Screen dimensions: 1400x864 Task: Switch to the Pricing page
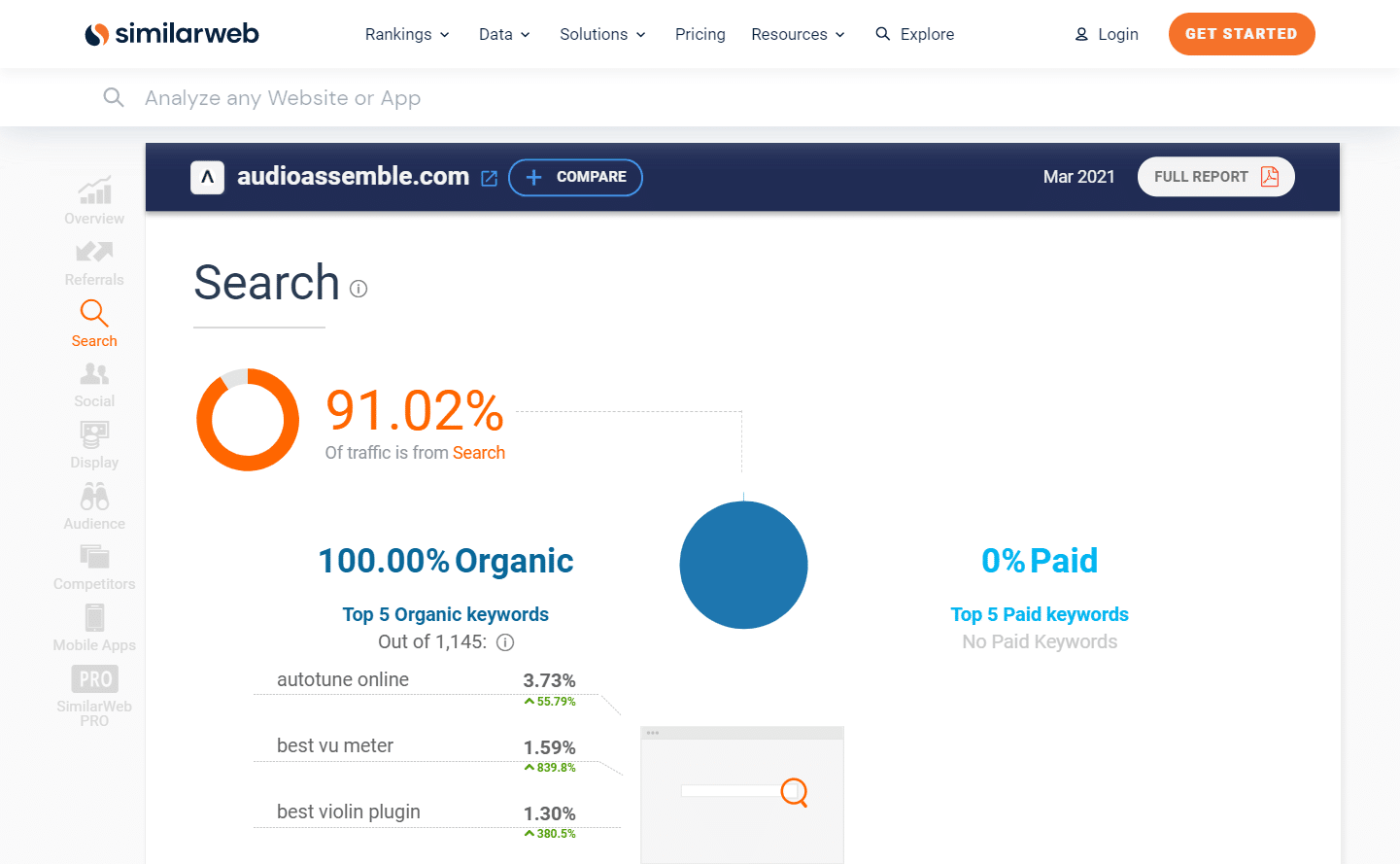point(700,34)
